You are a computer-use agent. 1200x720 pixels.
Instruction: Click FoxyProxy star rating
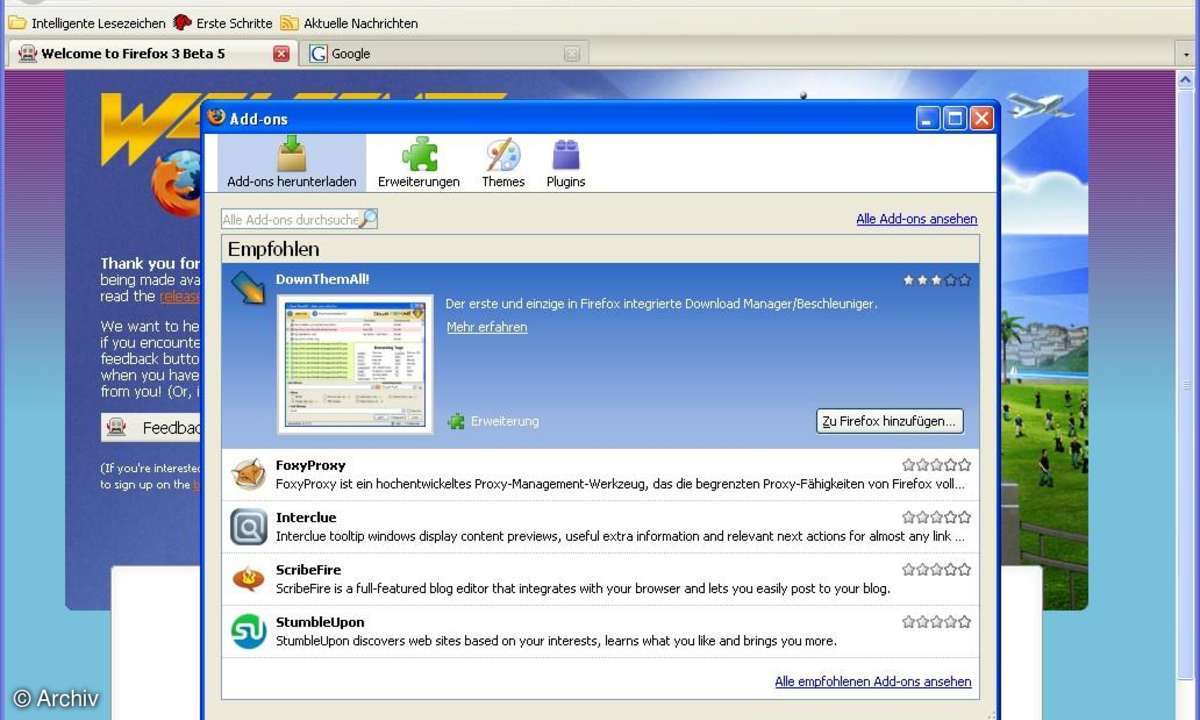(937, 465)
